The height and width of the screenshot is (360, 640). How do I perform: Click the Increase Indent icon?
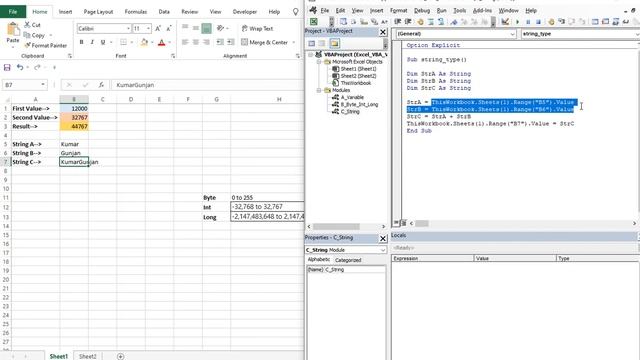pos(231,42)
